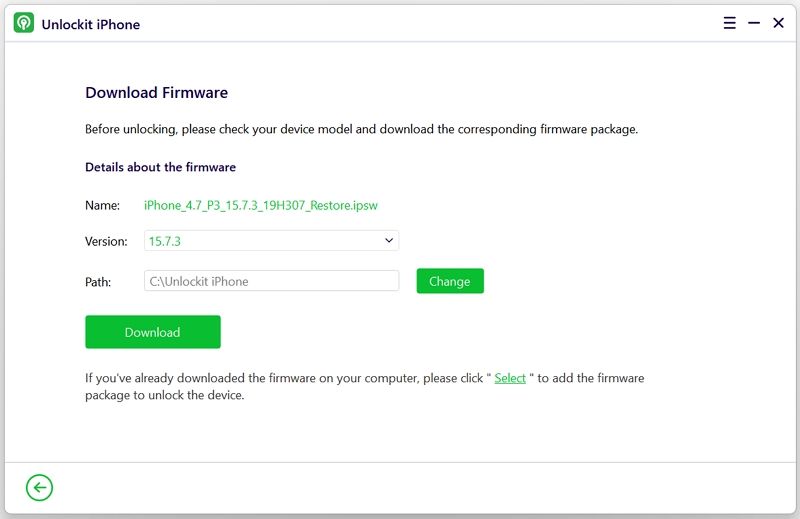
Task: Click the Name: label
Action: [x=103, y=205]
